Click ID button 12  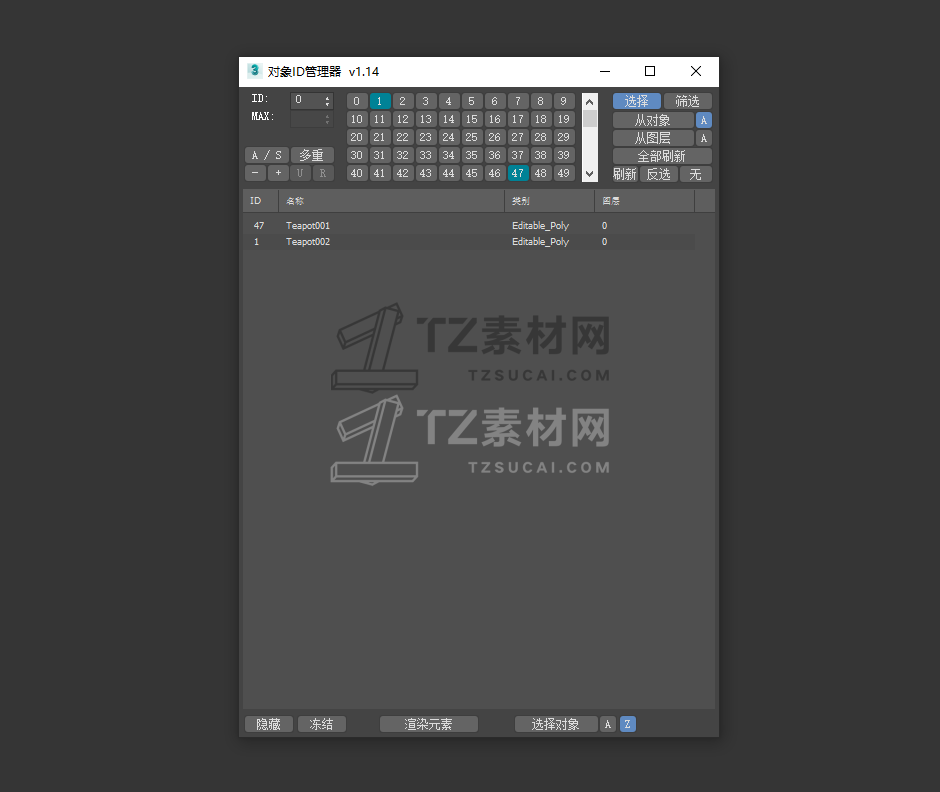tap(403, 119)
